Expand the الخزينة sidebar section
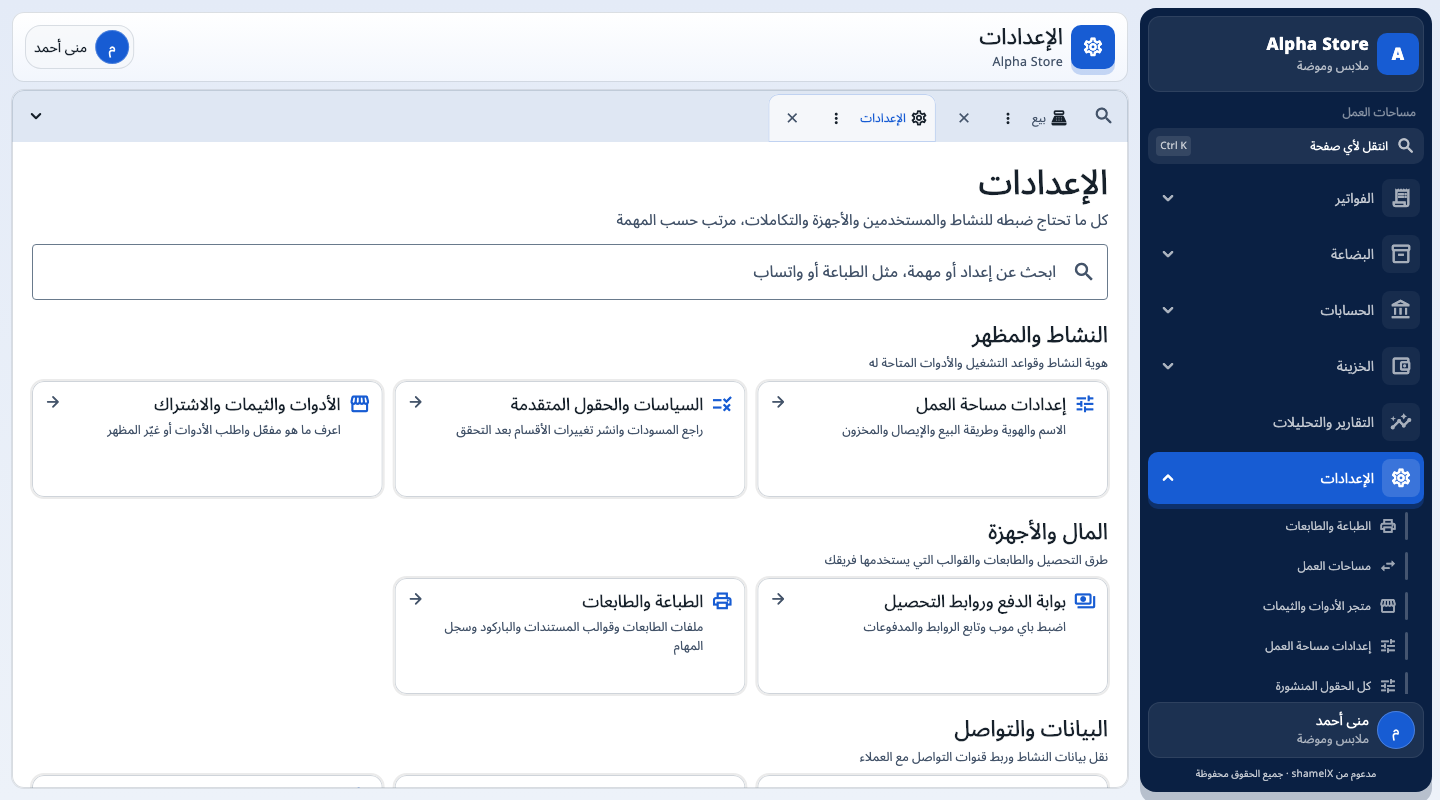1440x800 pixels. pos(1168,366)
